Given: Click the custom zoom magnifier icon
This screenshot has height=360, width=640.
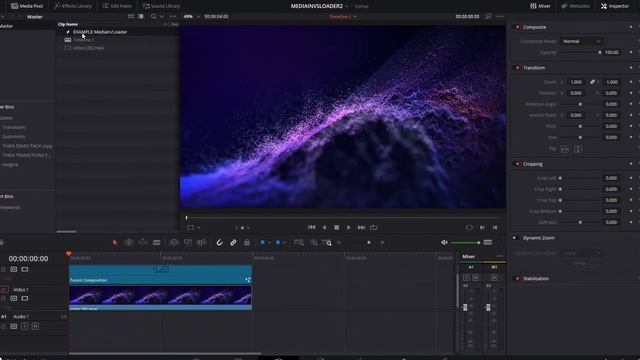Looking at the screenshot, I should click(x=327, y=242).
